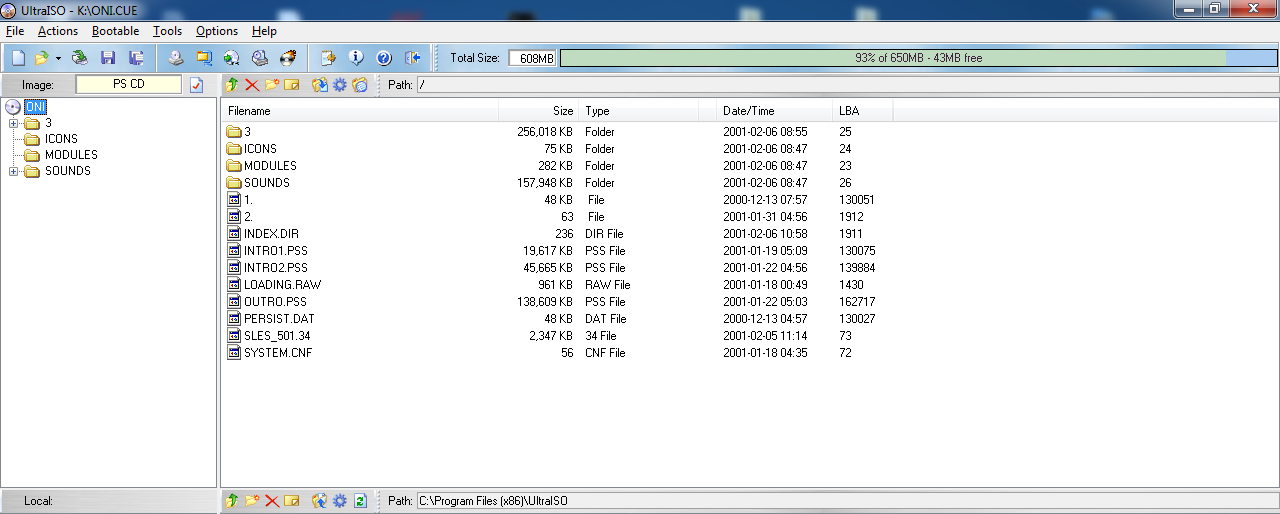
Task: Select the SYSTEM.CNF file row
Action: (556, 353)
